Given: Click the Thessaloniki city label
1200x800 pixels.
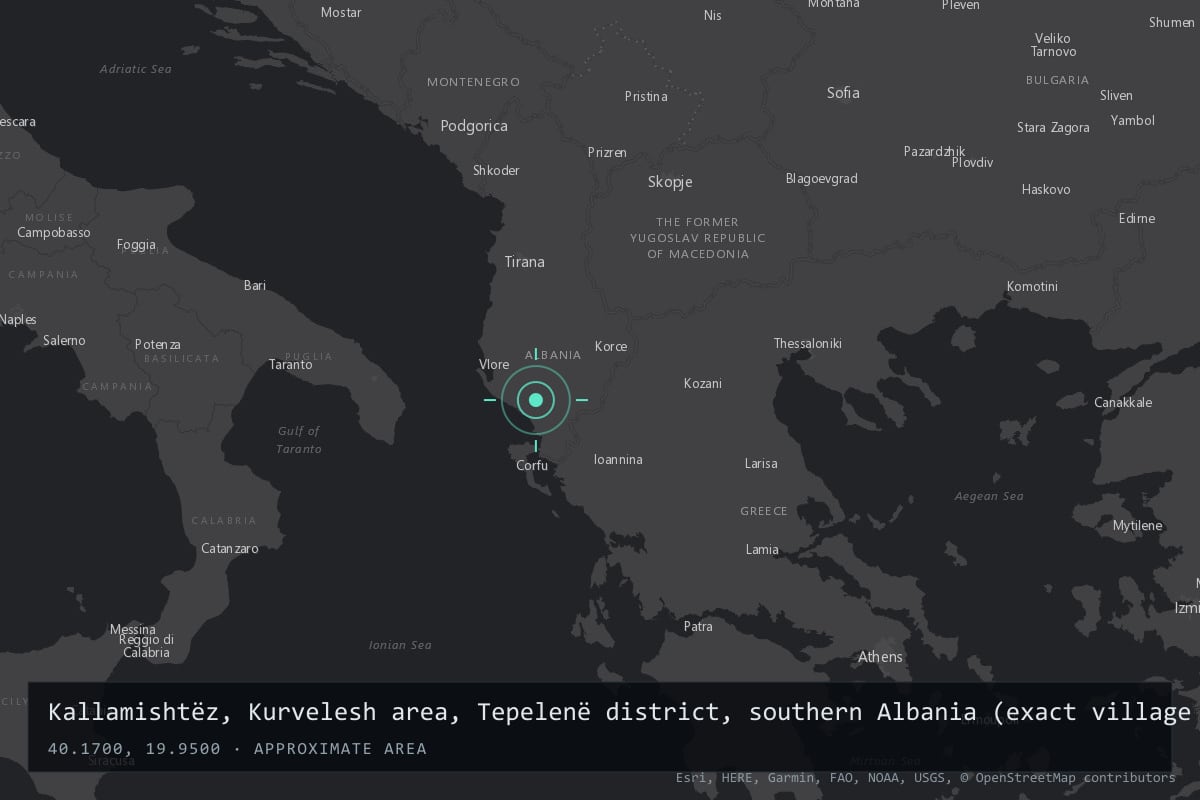Looking at the screenshot, I should [x=808, y=344].
